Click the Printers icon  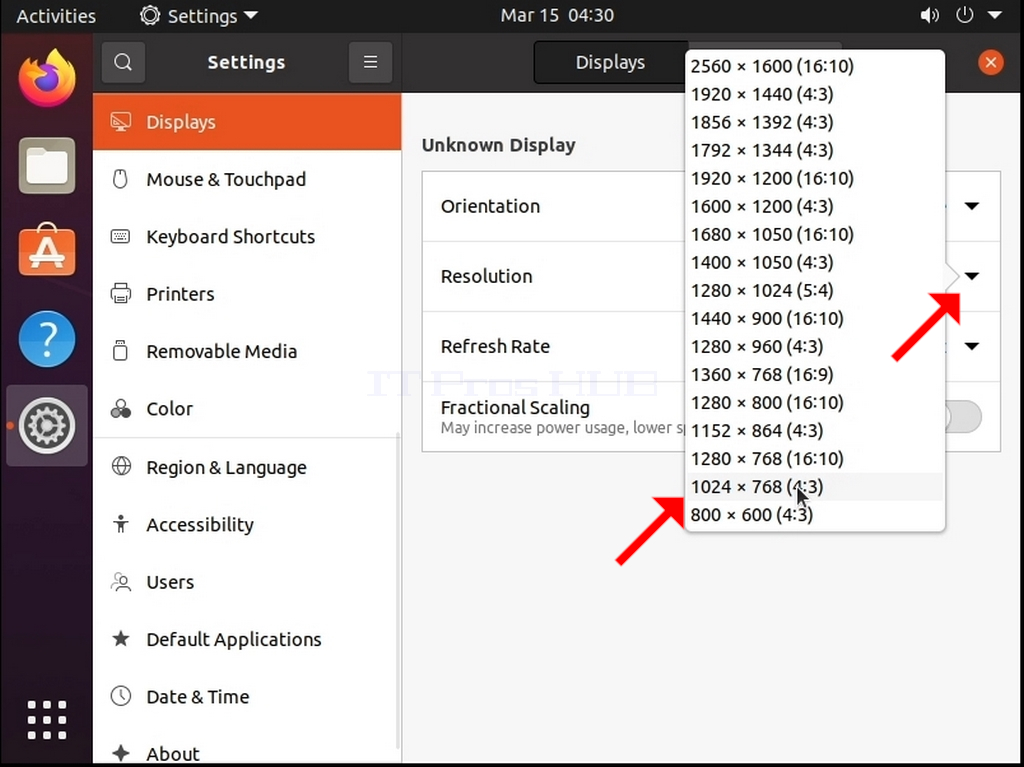(x=121, y=293)
